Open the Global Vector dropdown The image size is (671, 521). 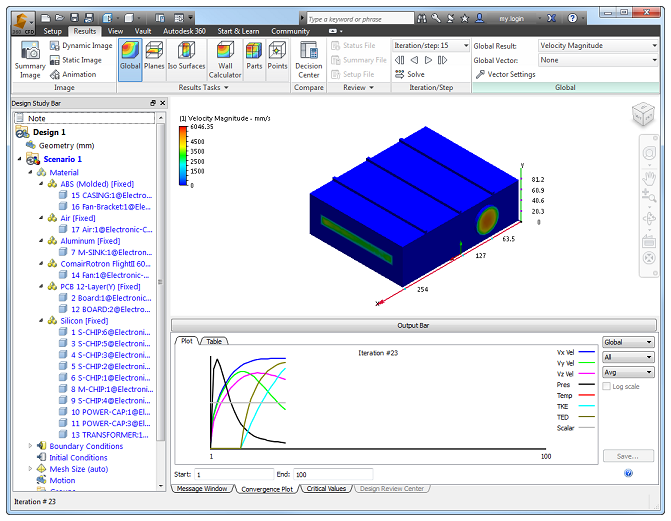tap(598, 60)
